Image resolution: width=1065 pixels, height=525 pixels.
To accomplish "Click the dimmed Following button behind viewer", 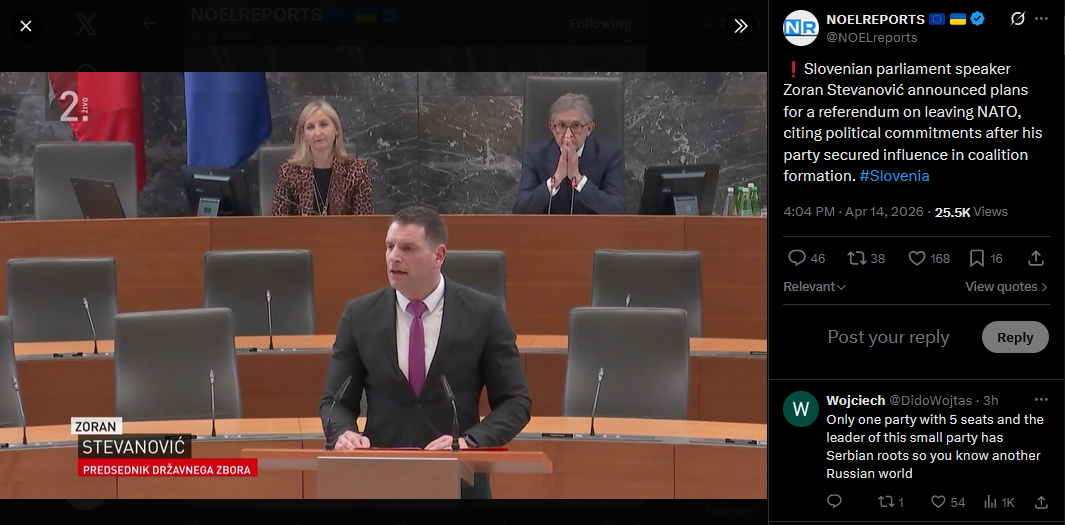I will 600,24.
